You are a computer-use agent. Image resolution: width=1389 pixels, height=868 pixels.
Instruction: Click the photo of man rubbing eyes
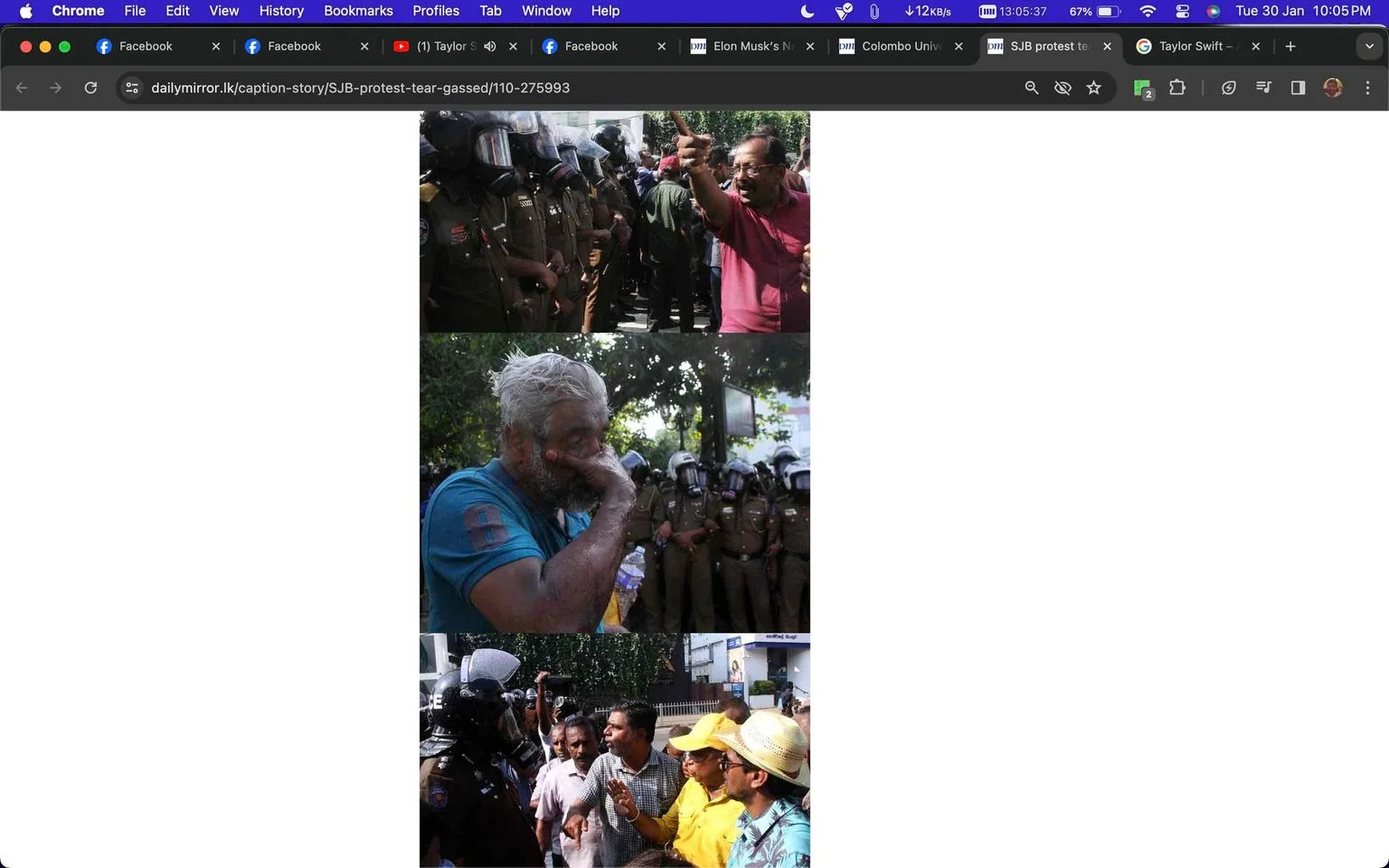[x=615, y=483]
